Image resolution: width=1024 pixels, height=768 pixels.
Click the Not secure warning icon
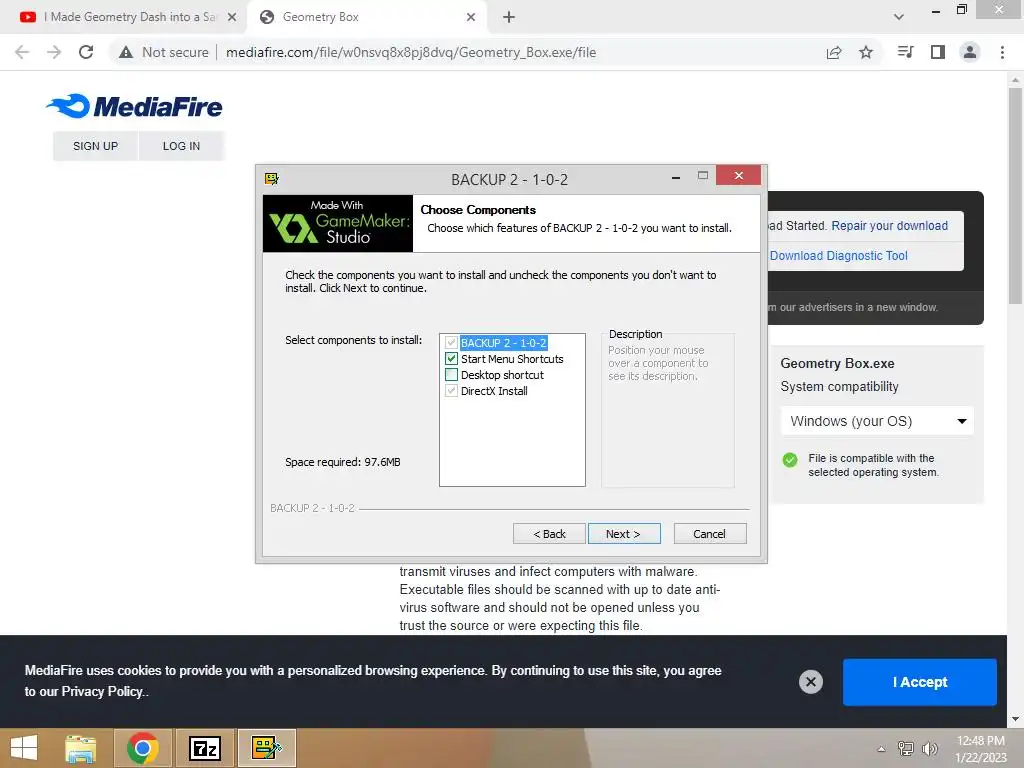126,52
